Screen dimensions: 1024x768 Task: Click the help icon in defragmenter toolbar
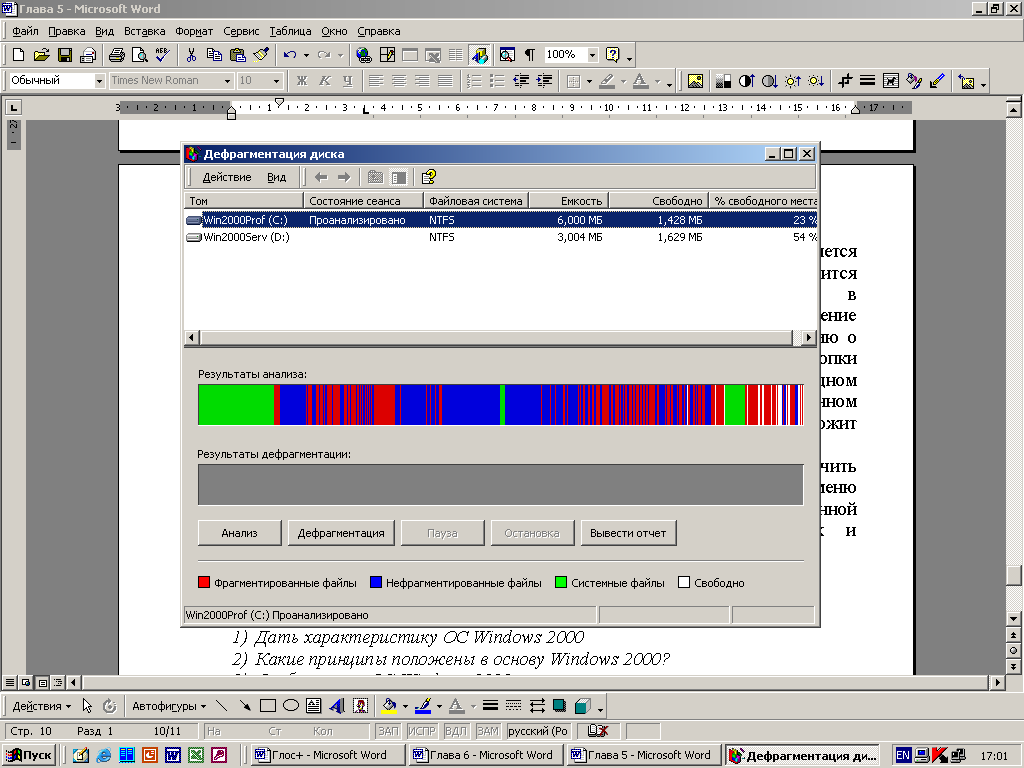click(x=429, y=177)
